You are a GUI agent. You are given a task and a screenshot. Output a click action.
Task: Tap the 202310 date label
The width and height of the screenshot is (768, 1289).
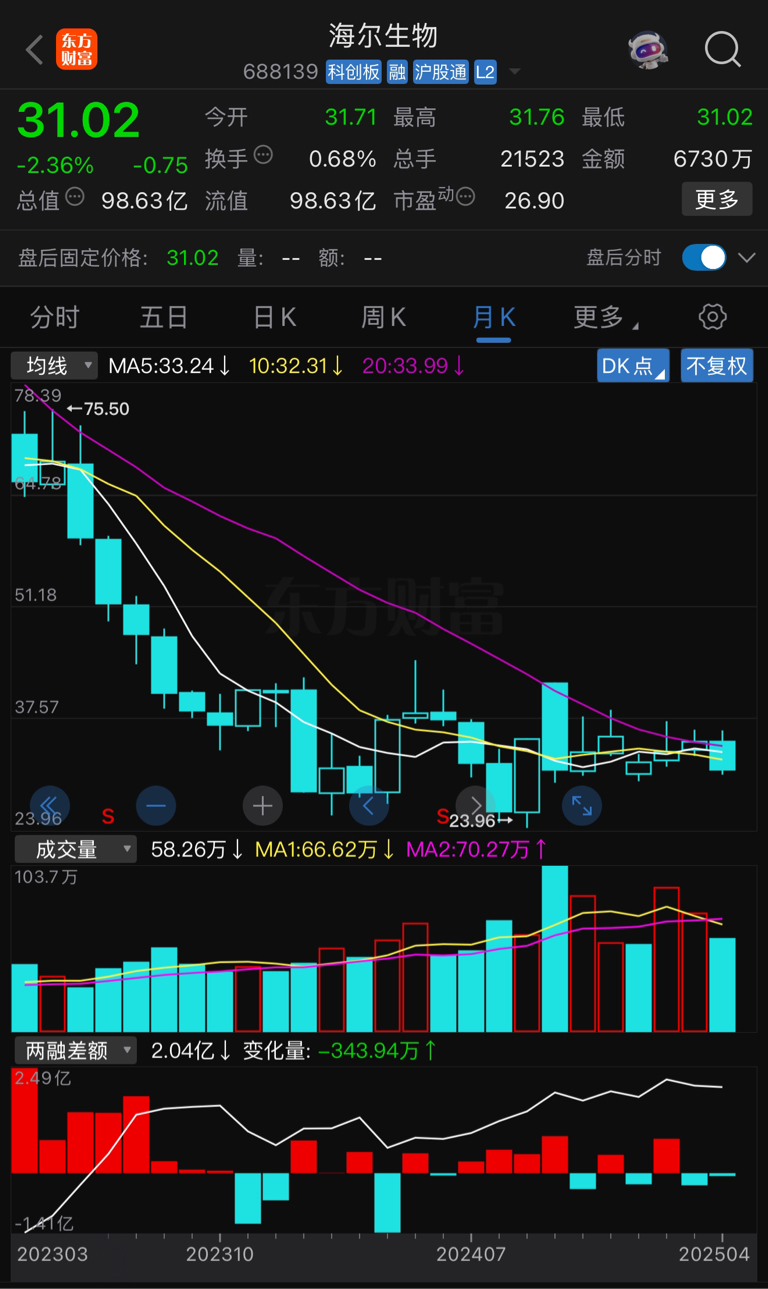(x=220, y=1254)
